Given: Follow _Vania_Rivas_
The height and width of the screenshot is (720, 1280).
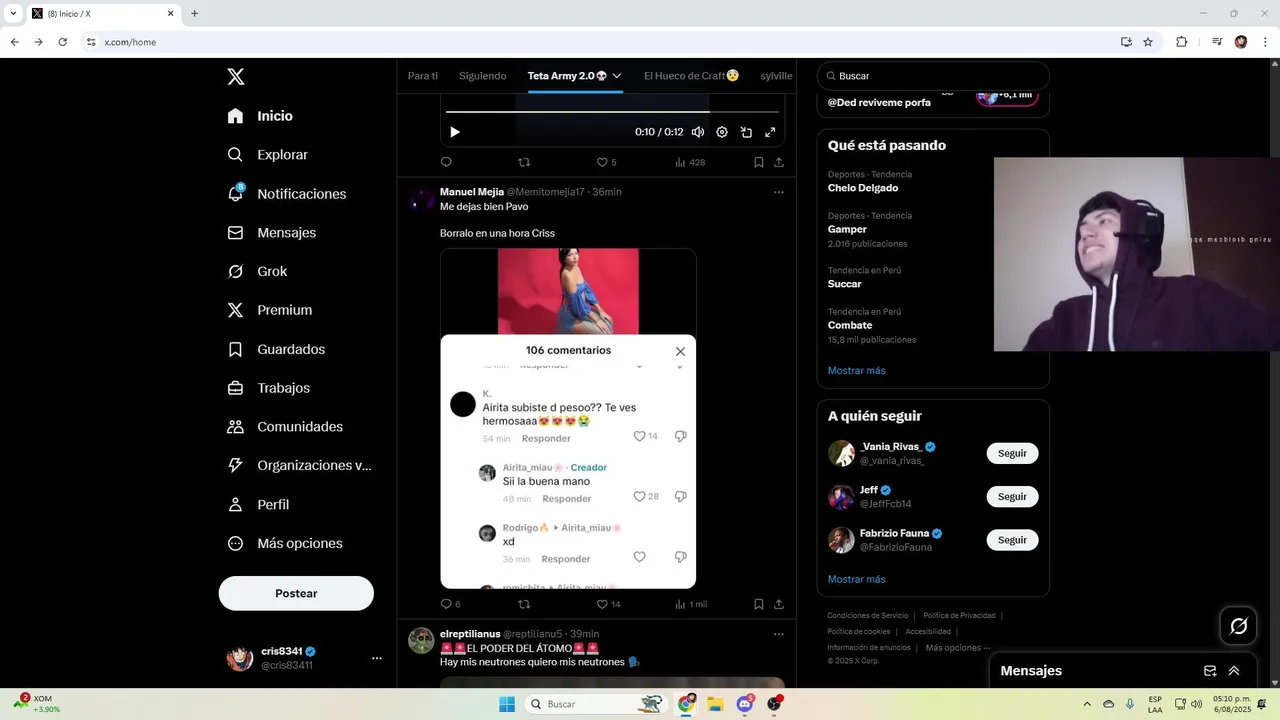Looking at the screenshot, I should tap(1012, 453).
